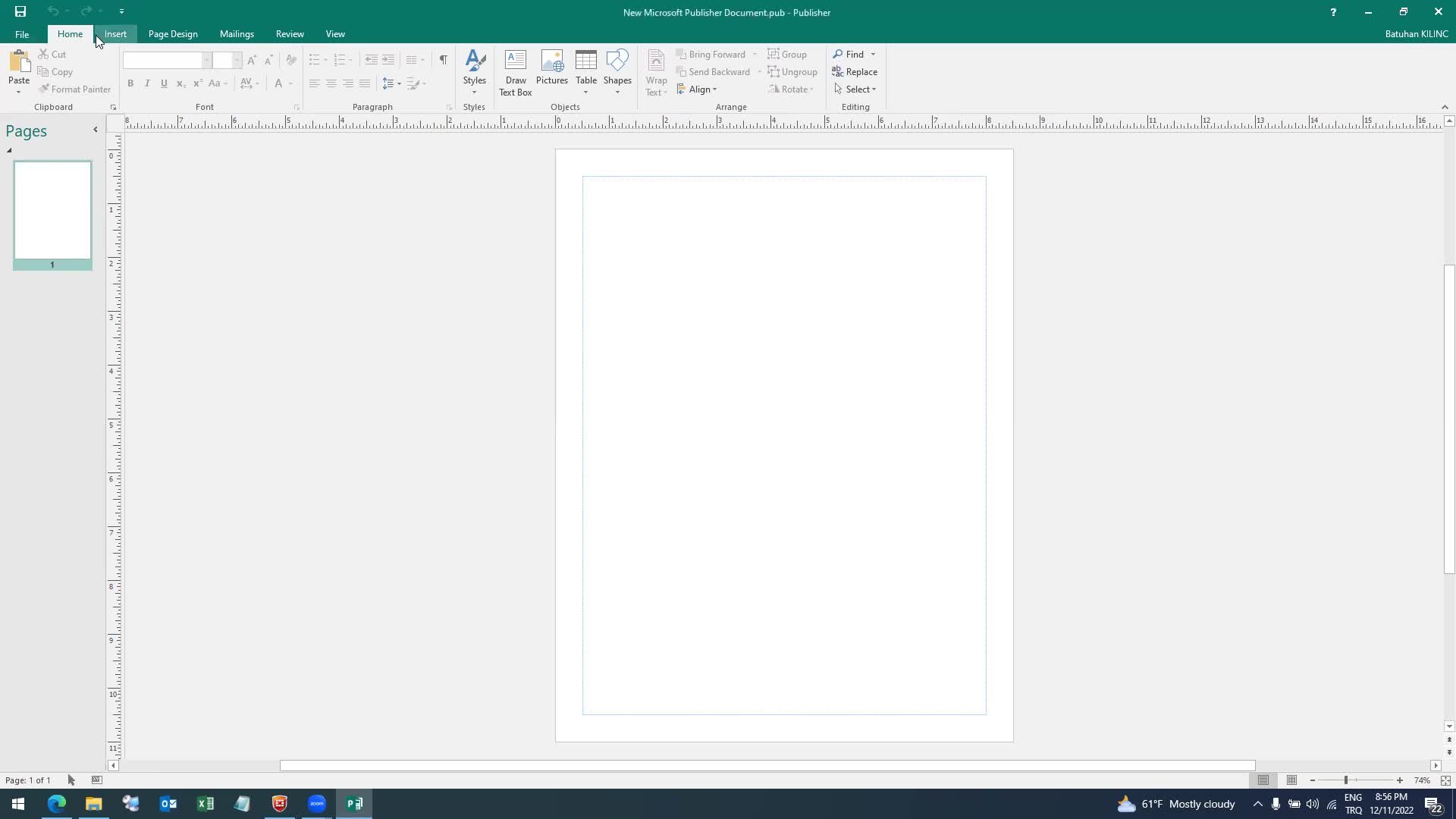This screenshot has height=819, width=1456.
Task: Click the Group button
Action: 787,55
